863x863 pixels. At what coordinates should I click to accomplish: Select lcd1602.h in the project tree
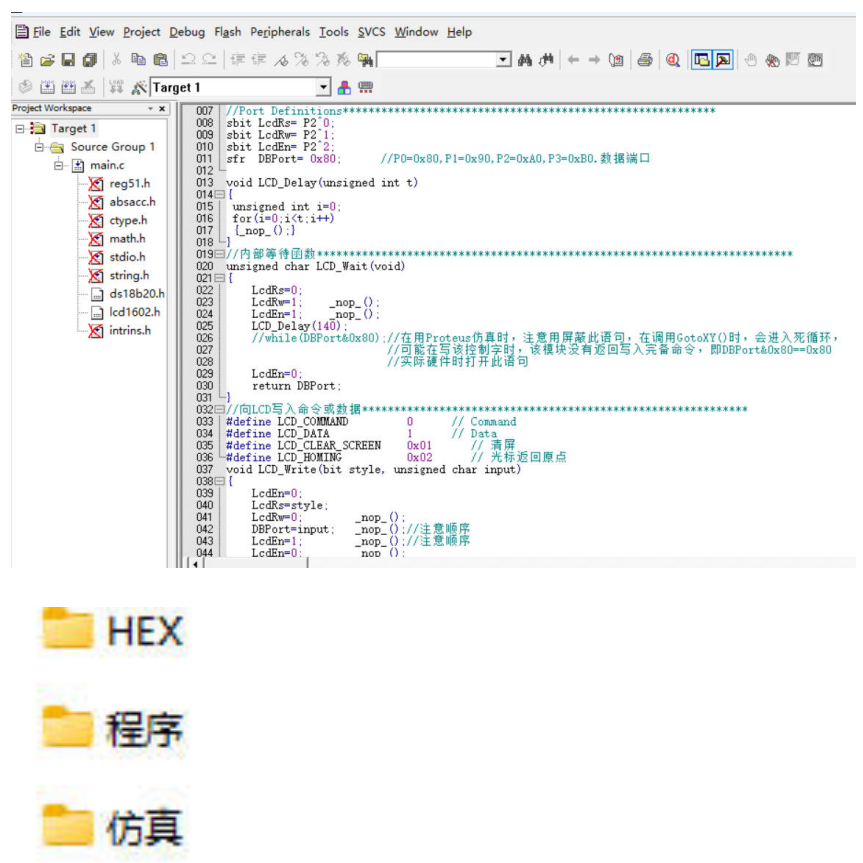[x=134, y=312]
